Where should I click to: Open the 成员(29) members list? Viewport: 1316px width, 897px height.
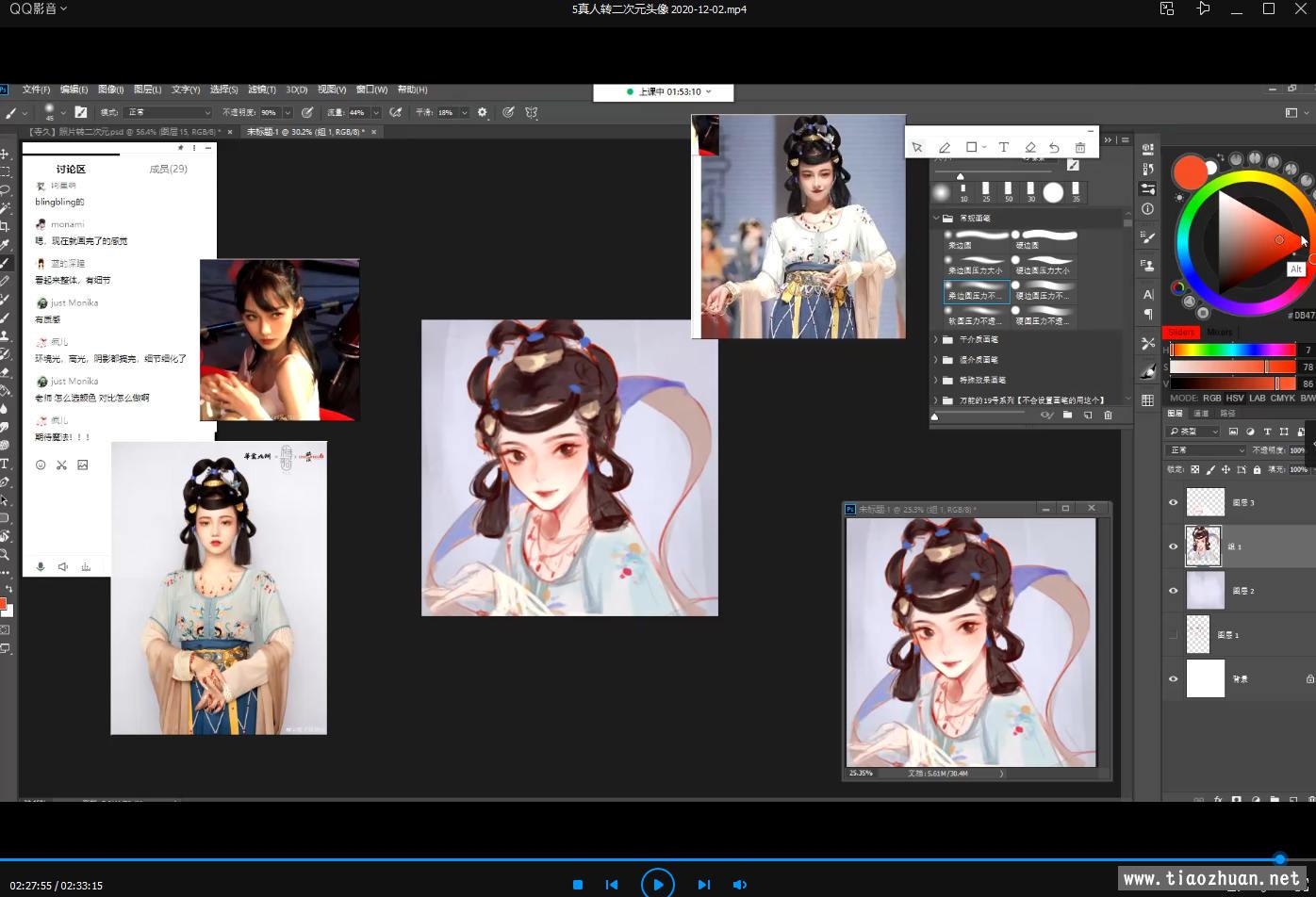tap(168, 169)
